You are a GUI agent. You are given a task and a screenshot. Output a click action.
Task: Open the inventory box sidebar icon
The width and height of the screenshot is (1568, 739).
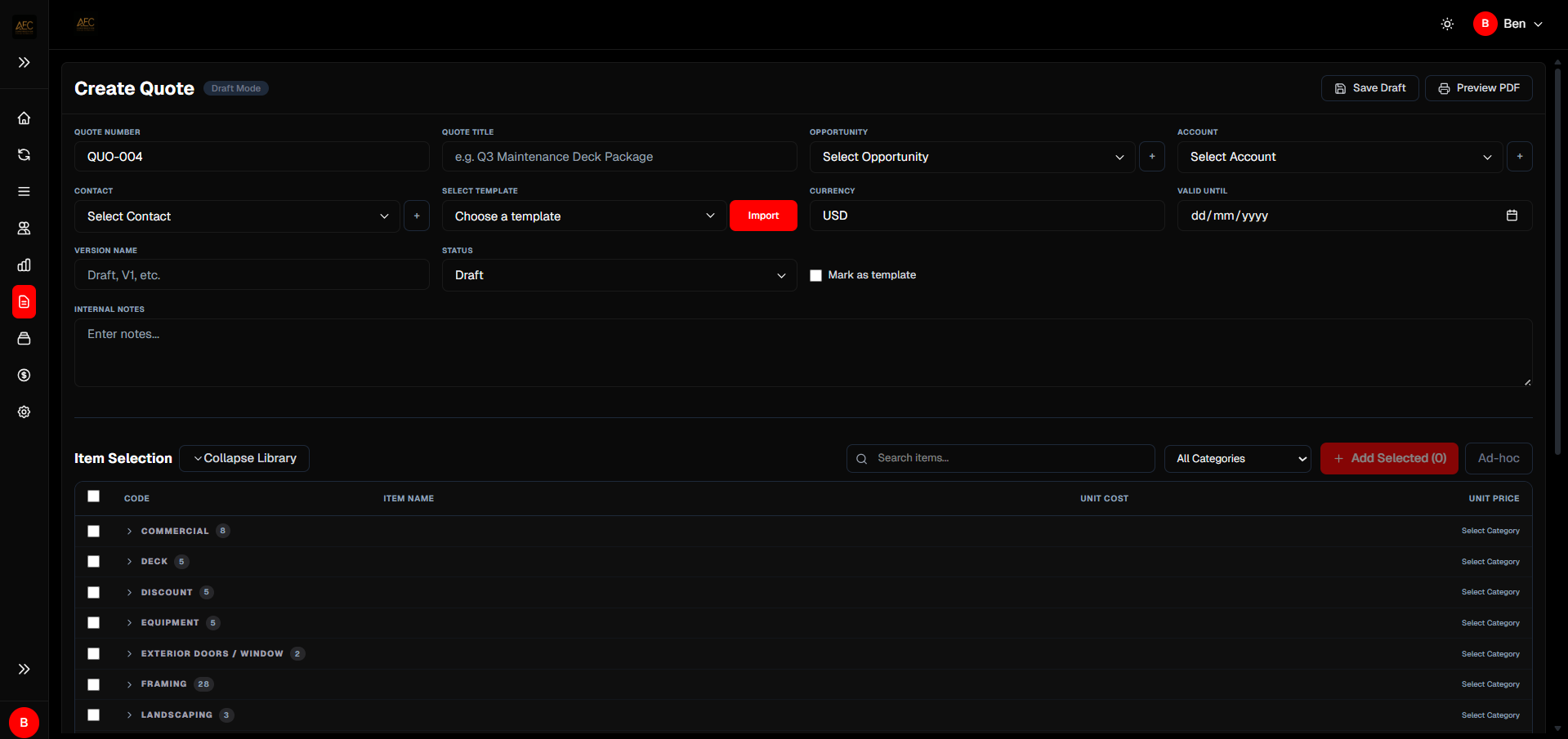tap(24, 339)
